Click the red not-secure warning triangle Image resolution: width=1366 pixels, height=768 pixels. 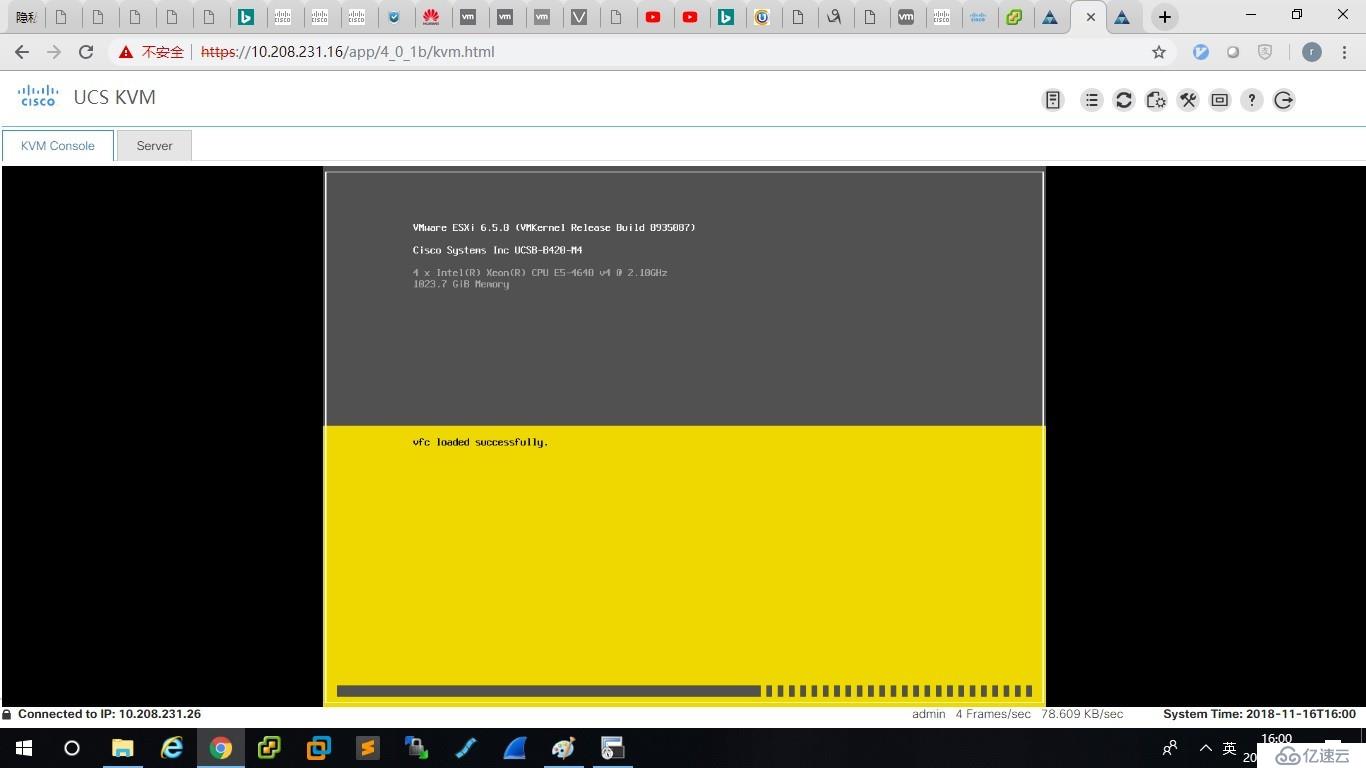[x=126, y=52]
